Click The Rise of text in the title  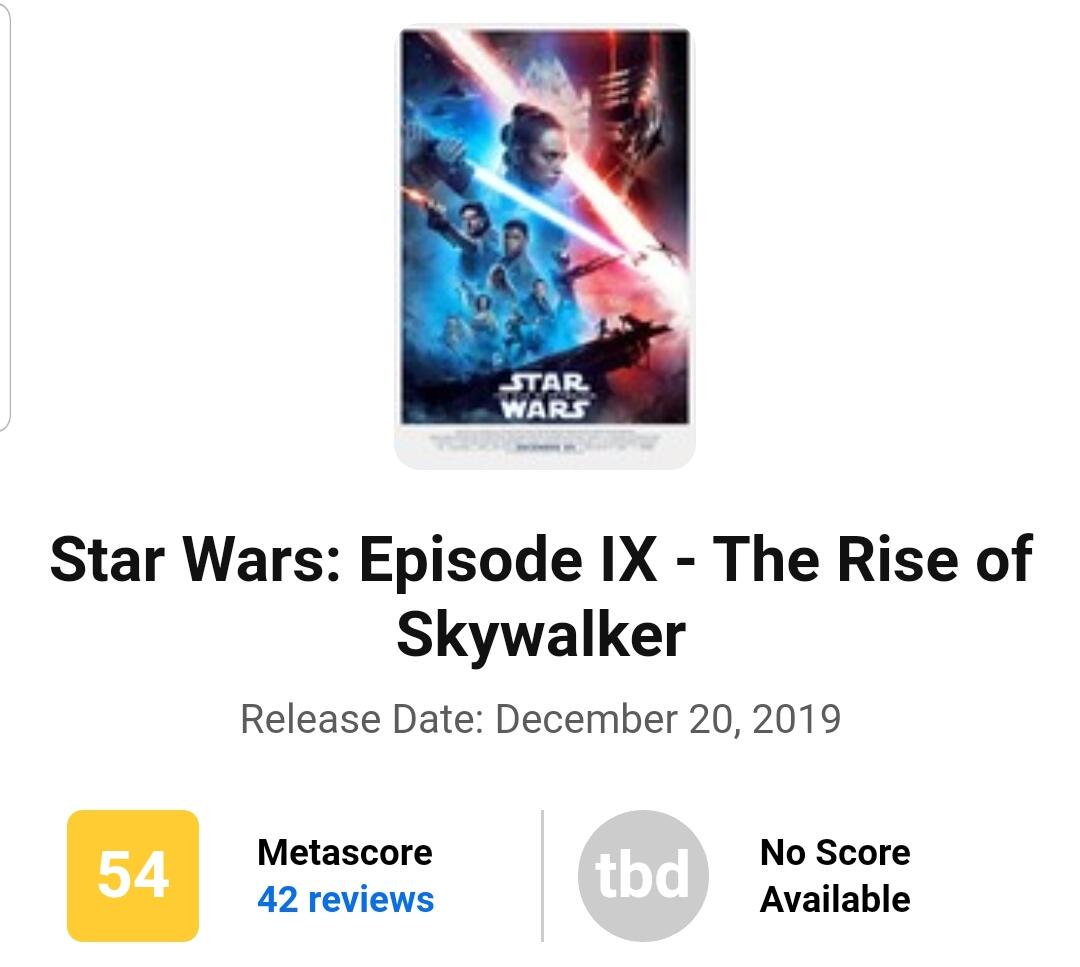coord(851,558)
